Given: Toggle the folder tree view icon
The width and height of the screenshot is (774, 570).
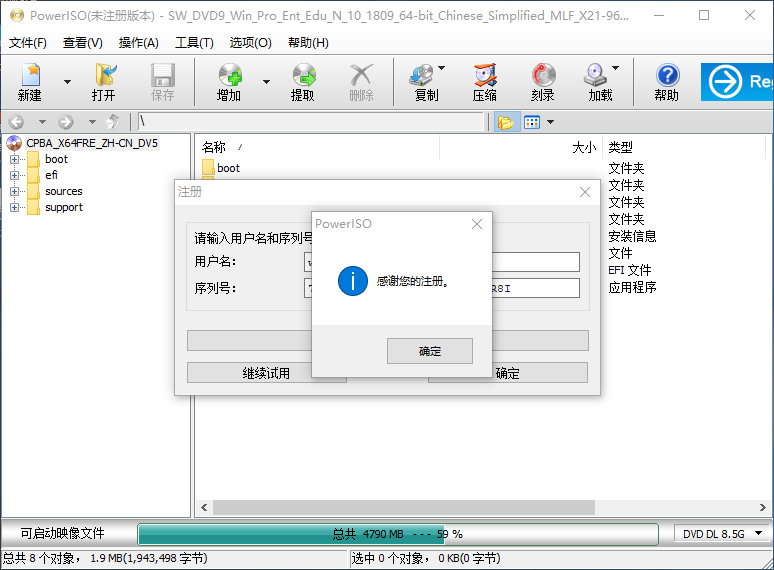Looking at the screenshot, I should (x=506, y=122).
